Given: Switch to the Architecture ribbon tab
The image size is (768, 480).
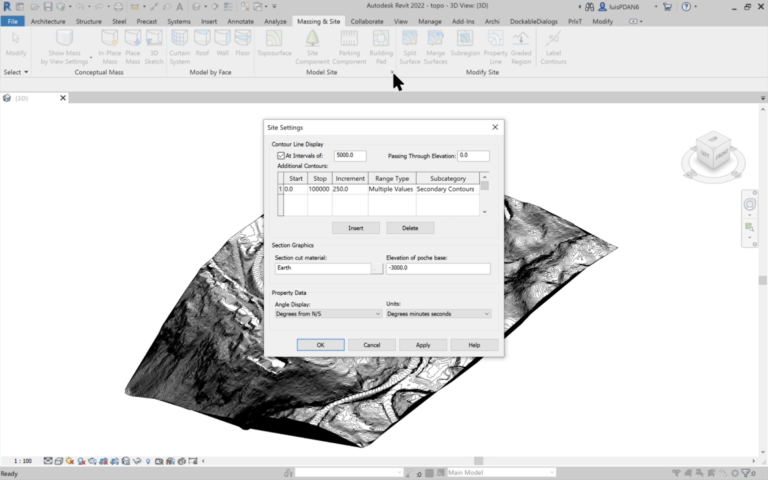Looking at the screenshot, I should point(48,21).
